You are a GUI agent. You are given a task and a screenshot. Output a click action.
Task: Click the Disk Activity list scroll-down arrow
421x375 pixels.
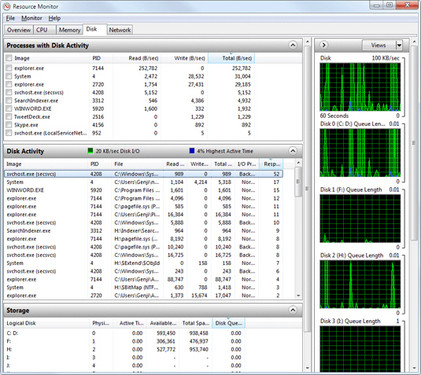298,295
